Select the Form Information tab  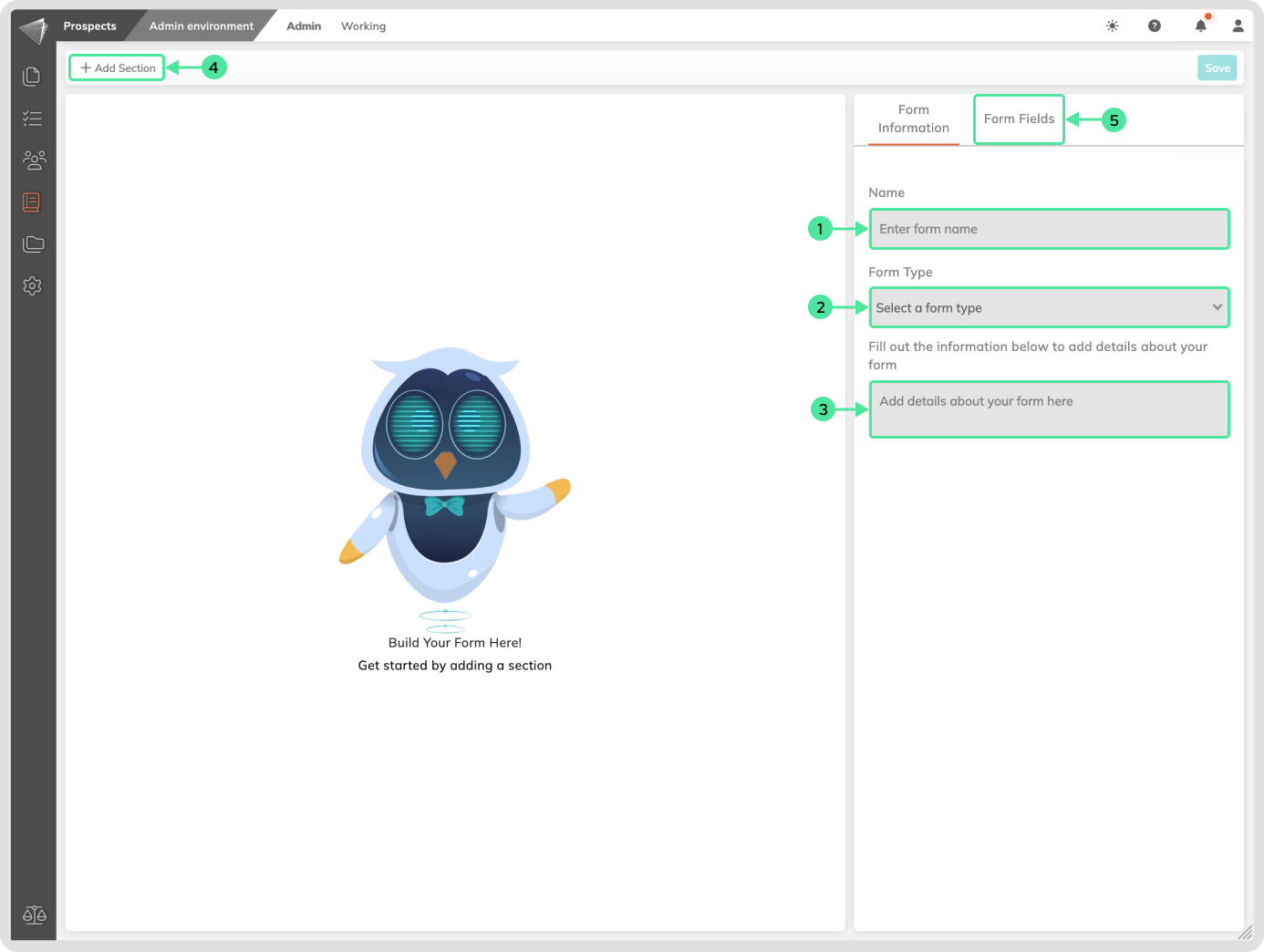(913, 119)
